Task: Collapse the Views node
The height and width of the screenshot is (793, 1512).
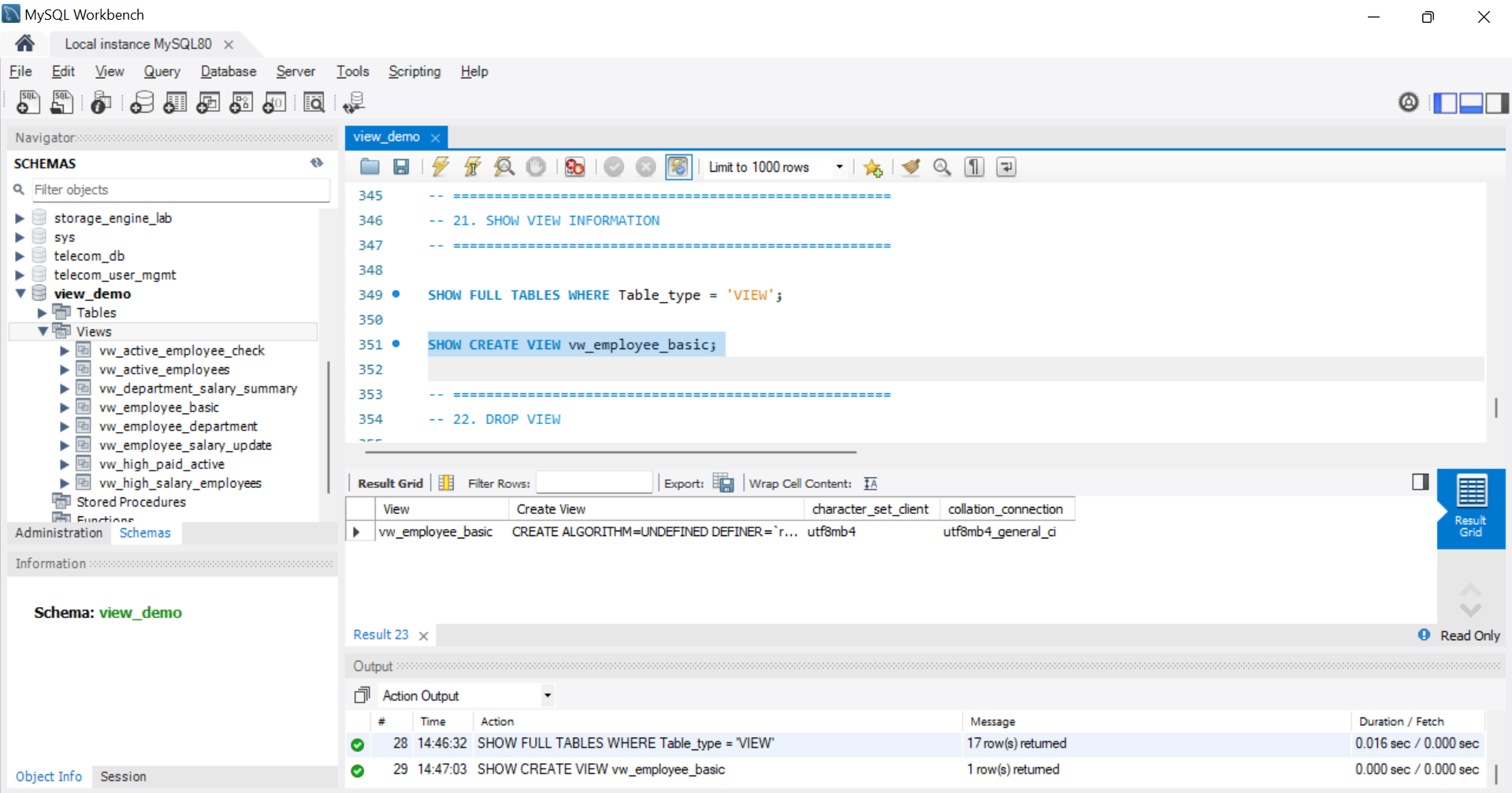Action: pyautogui.click(x=43, y=332)
